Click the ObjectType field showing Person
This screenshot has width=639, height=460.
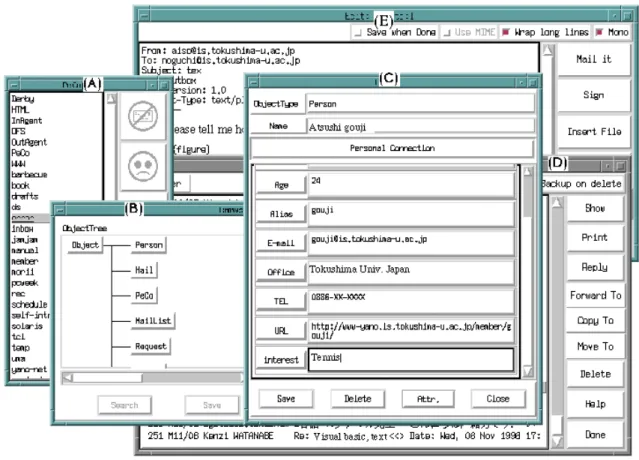(x=420, y=104)
